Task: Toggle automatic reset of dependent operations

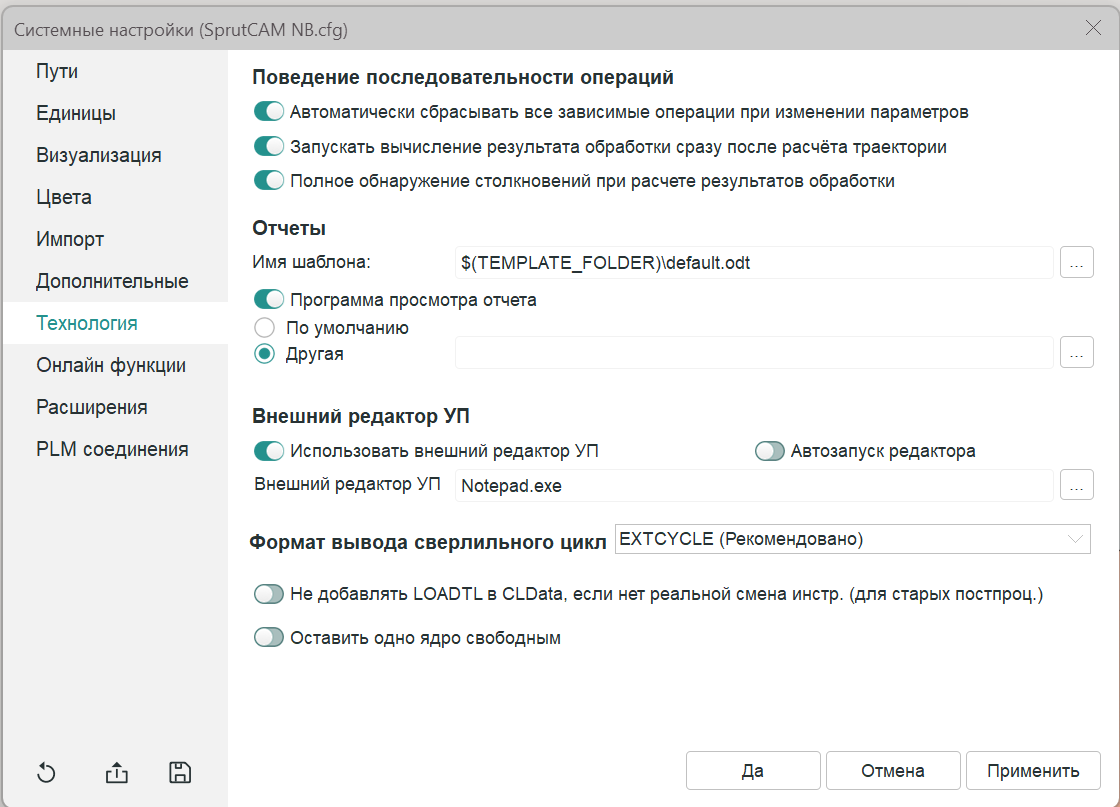Action: point(269,112)
